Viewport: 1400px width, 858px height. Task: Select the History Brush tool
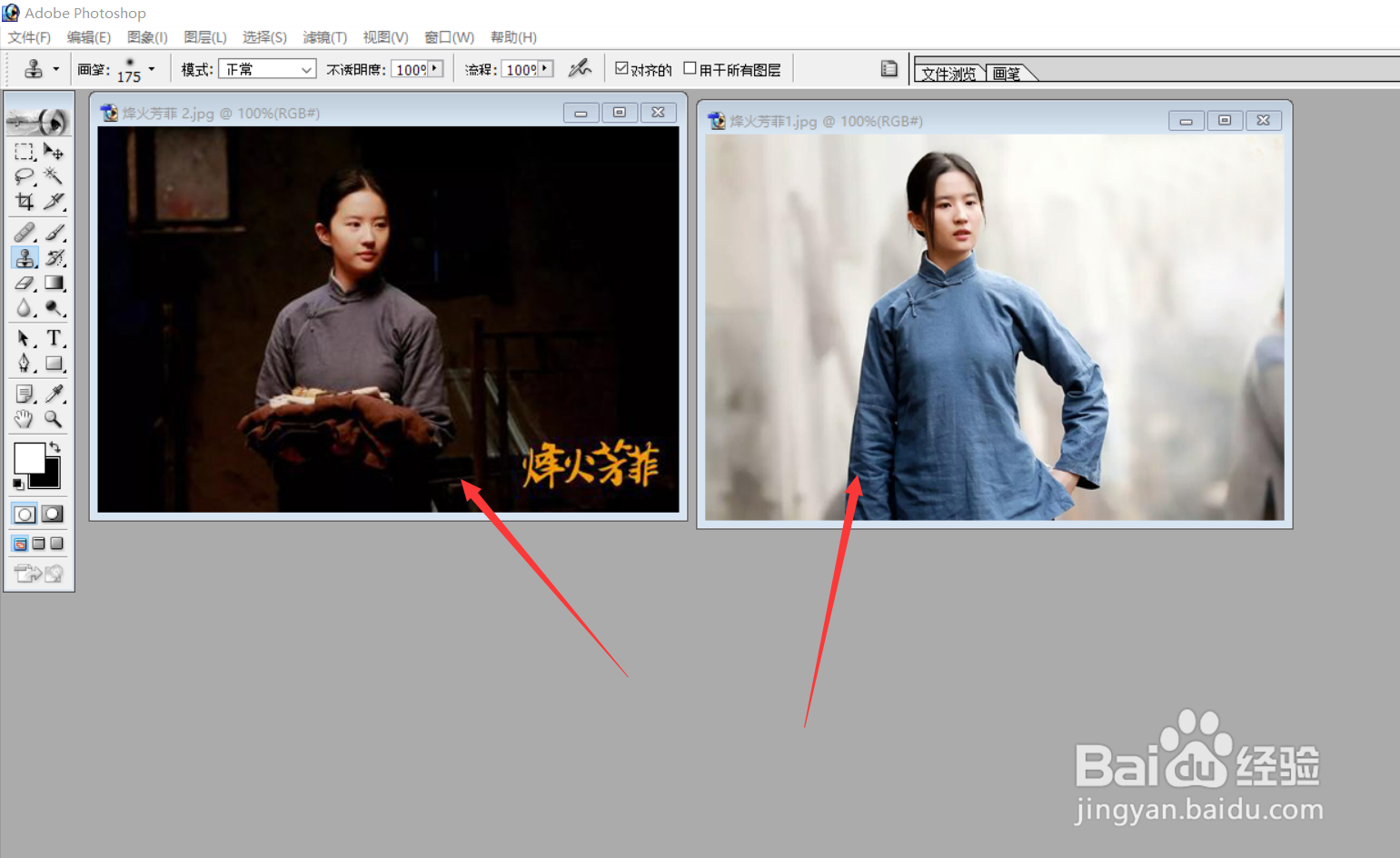54,258
